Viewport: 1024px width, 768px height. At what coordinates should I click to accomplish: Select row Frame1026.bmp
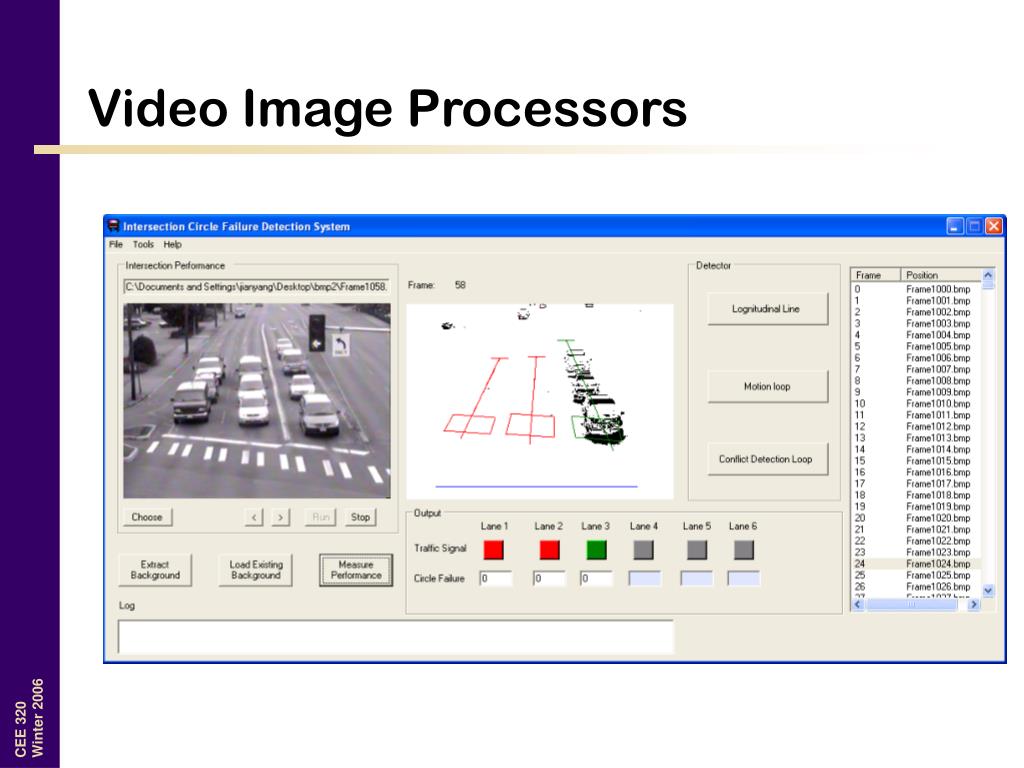tap(916, 586)
